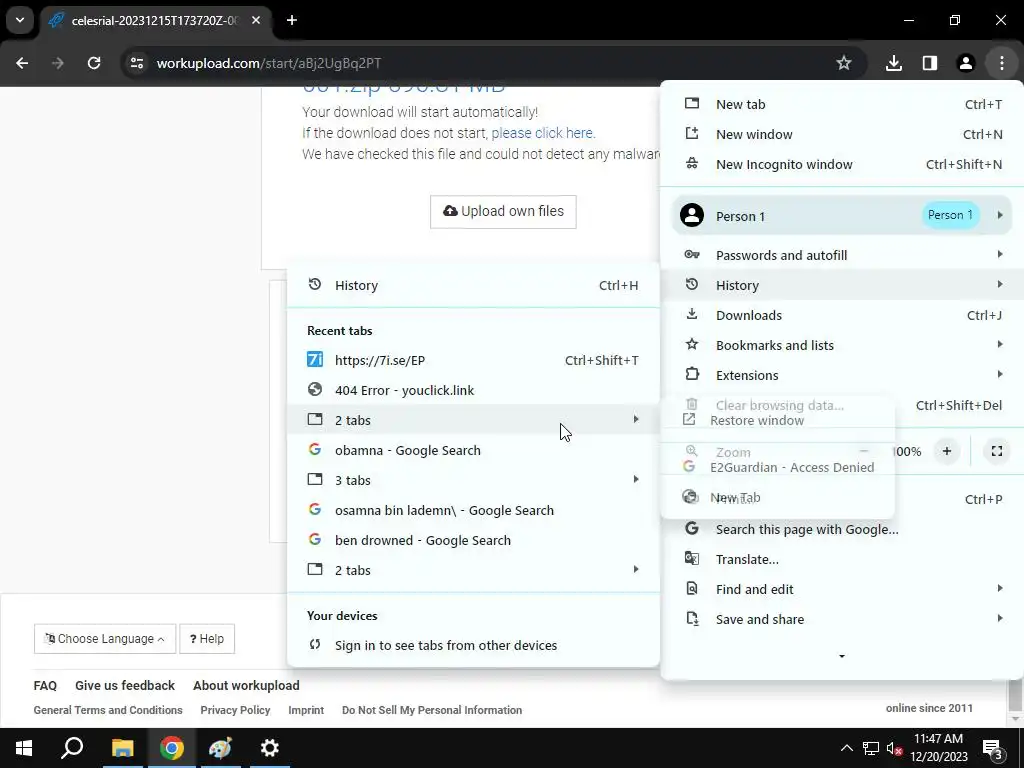
Task: Reopen the https://7i.se/EP recent tab
Action: pos(473,360)
